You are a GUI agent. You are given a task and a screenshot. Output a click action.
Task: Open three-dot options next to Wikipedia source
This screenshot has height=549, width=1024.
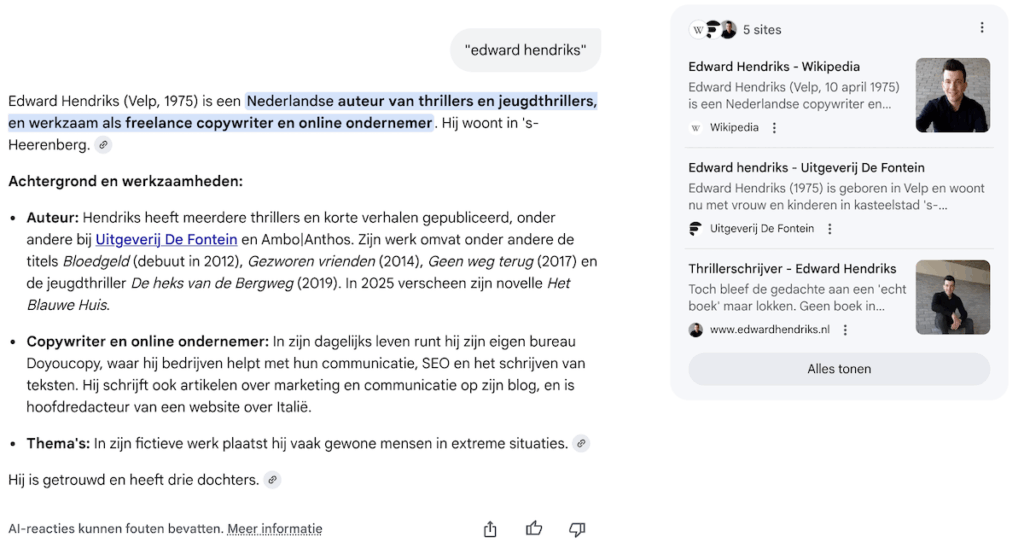tap(774, 128)
